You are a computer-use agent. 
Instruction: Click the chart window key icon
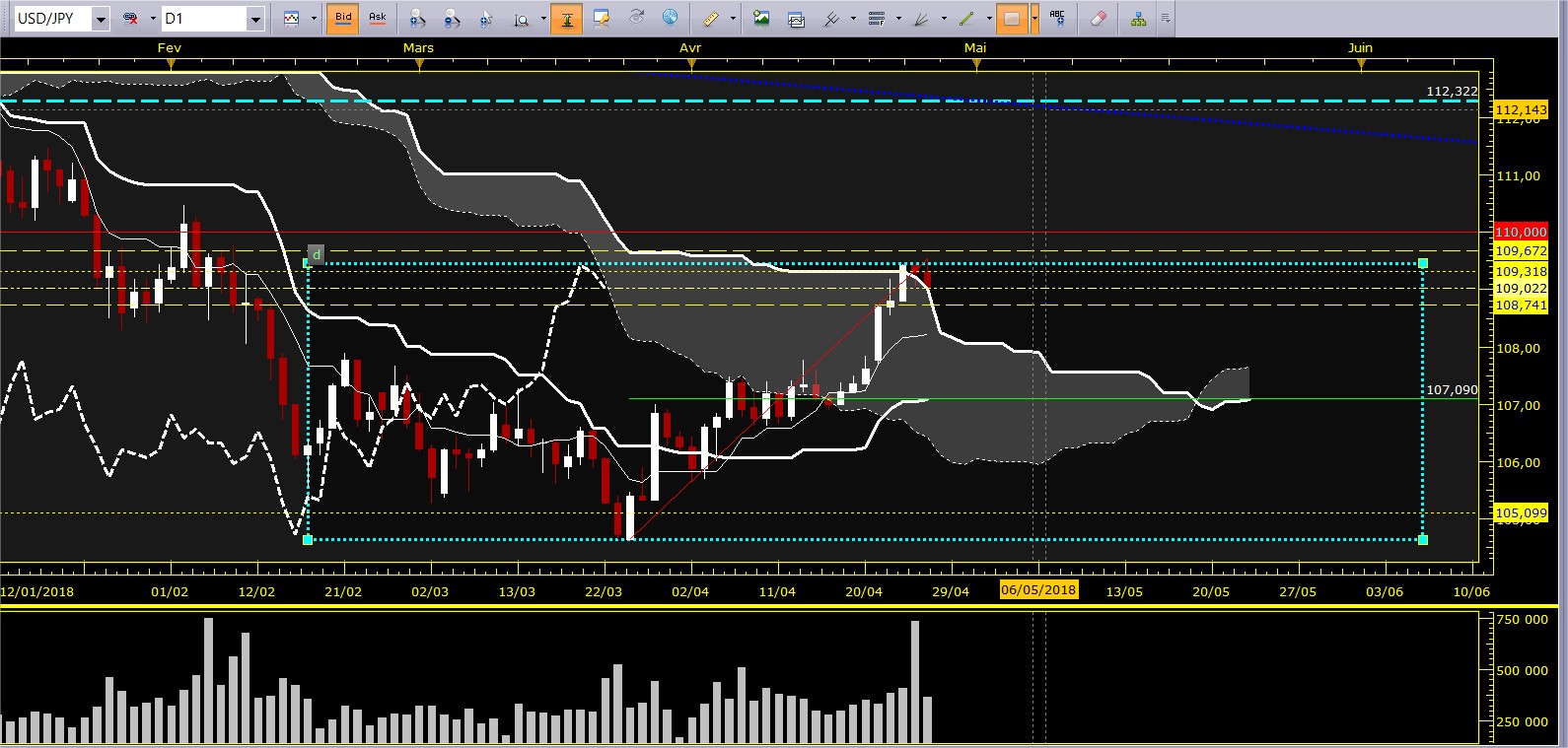(602, 19)
